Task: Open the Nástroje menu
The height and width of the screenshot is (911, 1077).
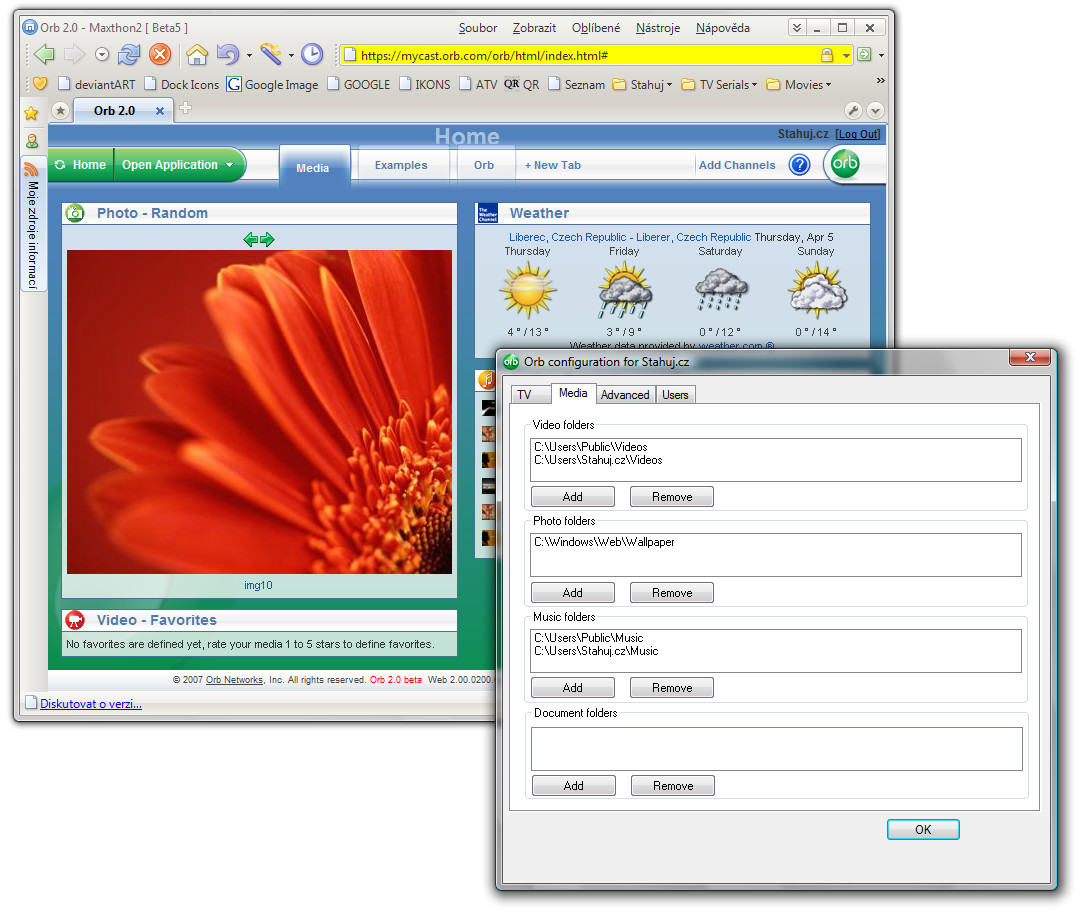Action: coord(658,28)
